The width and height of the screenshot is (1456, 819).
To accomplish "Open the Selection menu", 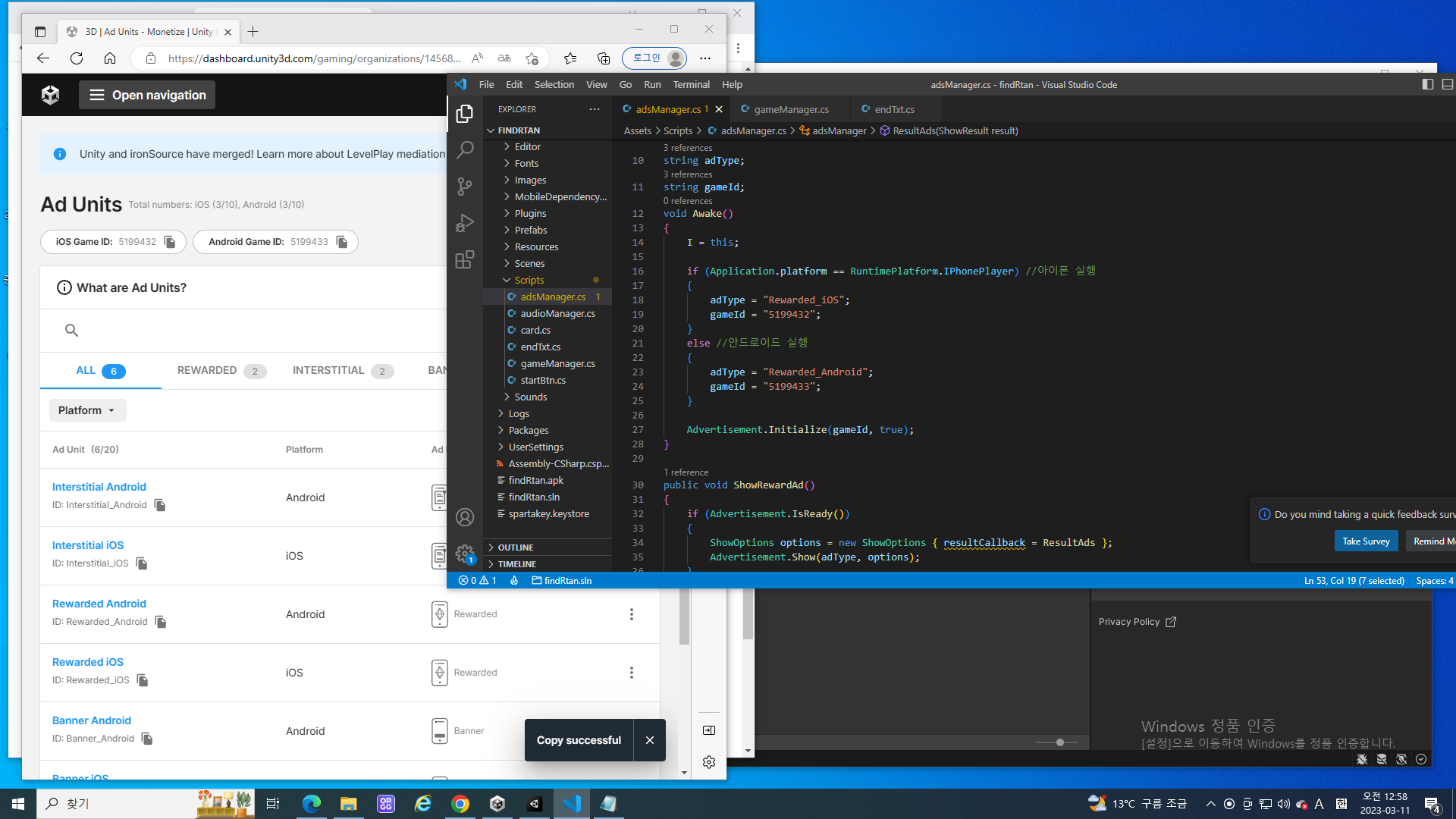I will click(554, 85).
